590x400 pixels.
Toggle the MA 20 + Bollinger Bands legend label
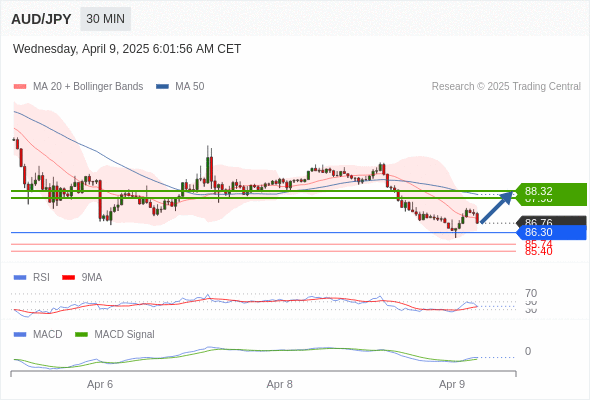point(88,87)
